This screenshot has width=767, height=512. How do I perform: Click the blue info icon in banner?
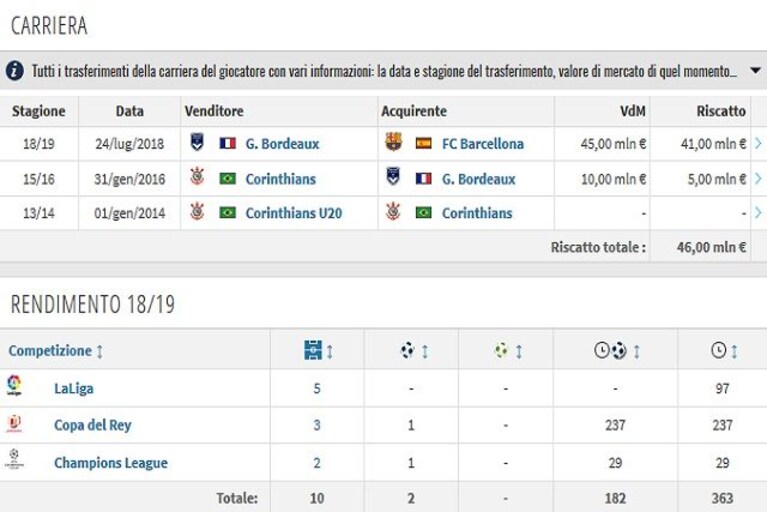click(x=15, y=71)
